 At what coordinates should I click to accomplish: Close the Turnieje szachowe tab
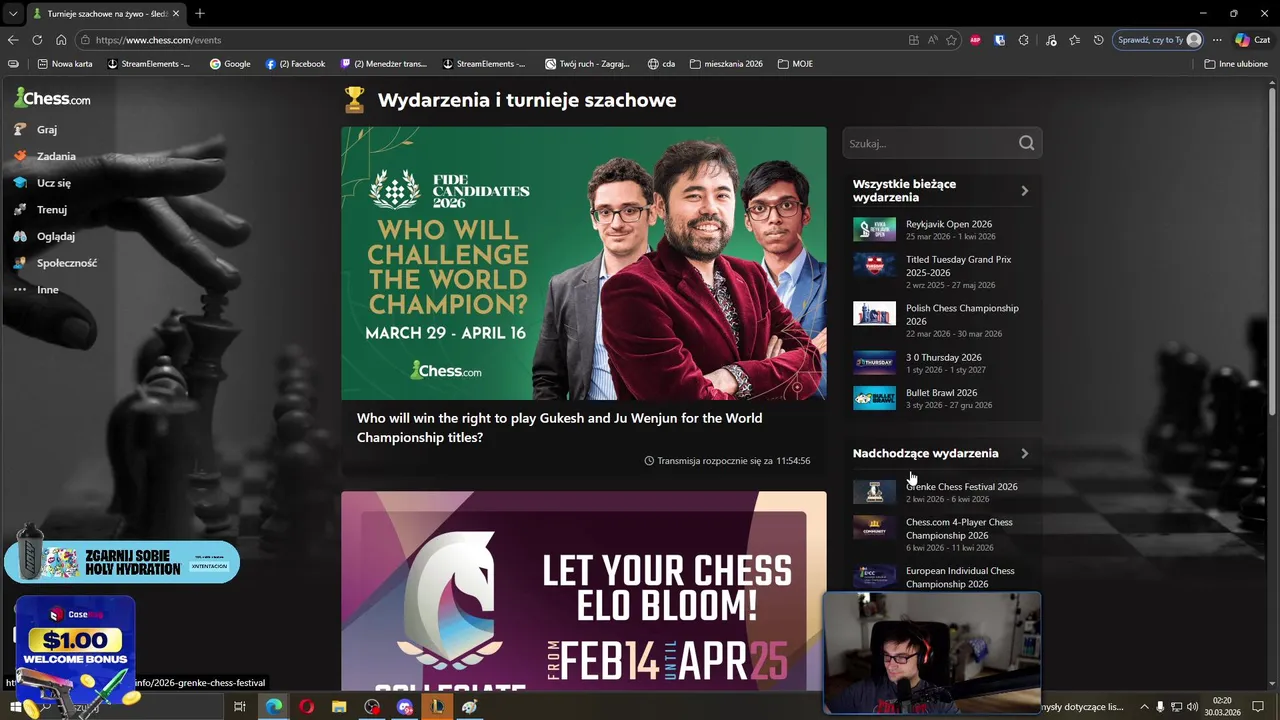click(176, 14)
